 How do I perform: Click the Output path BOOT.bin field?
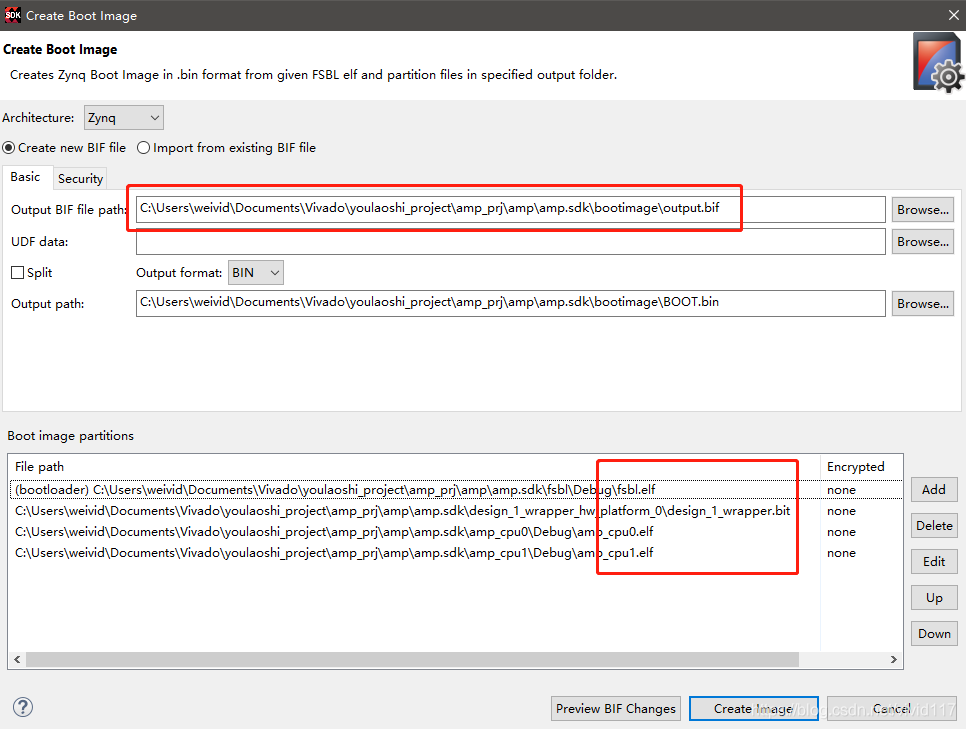pos(511,304)
